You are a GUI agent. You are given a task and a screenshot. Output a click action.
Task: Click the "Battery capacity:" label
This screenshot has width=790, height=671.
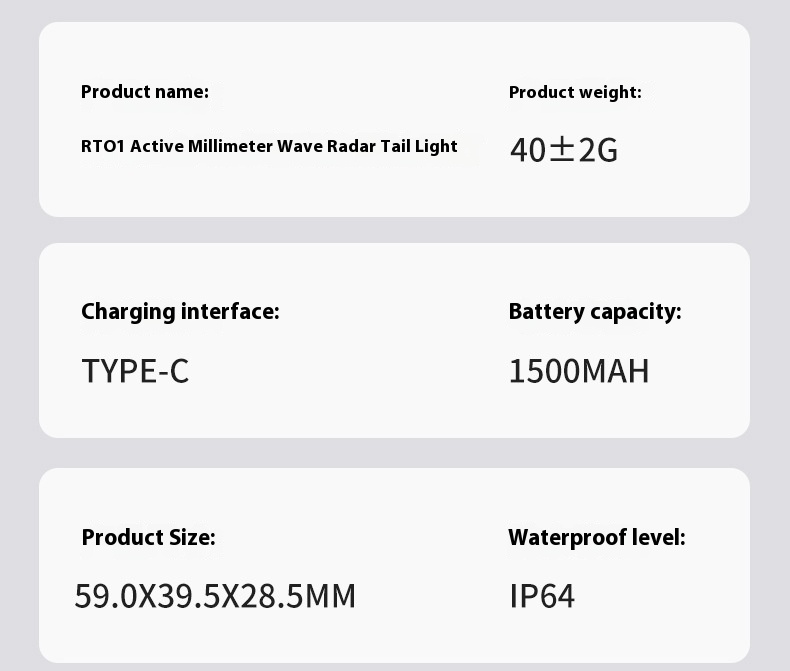point(595,312)
